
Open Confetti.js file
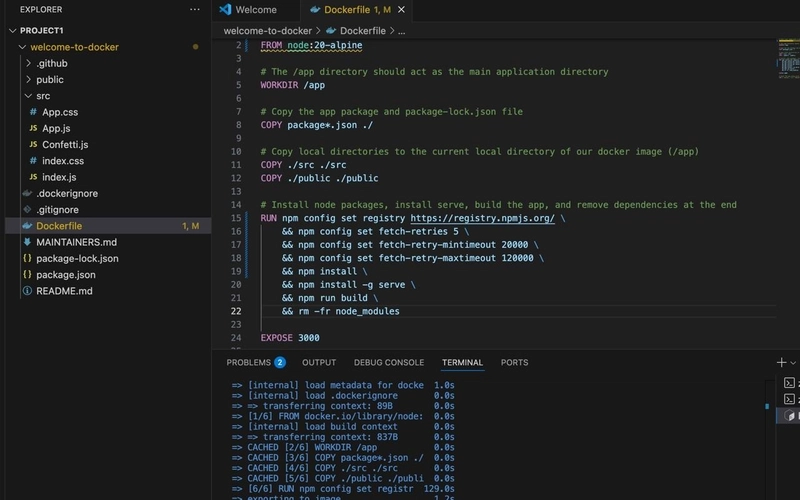coord(65,145)
